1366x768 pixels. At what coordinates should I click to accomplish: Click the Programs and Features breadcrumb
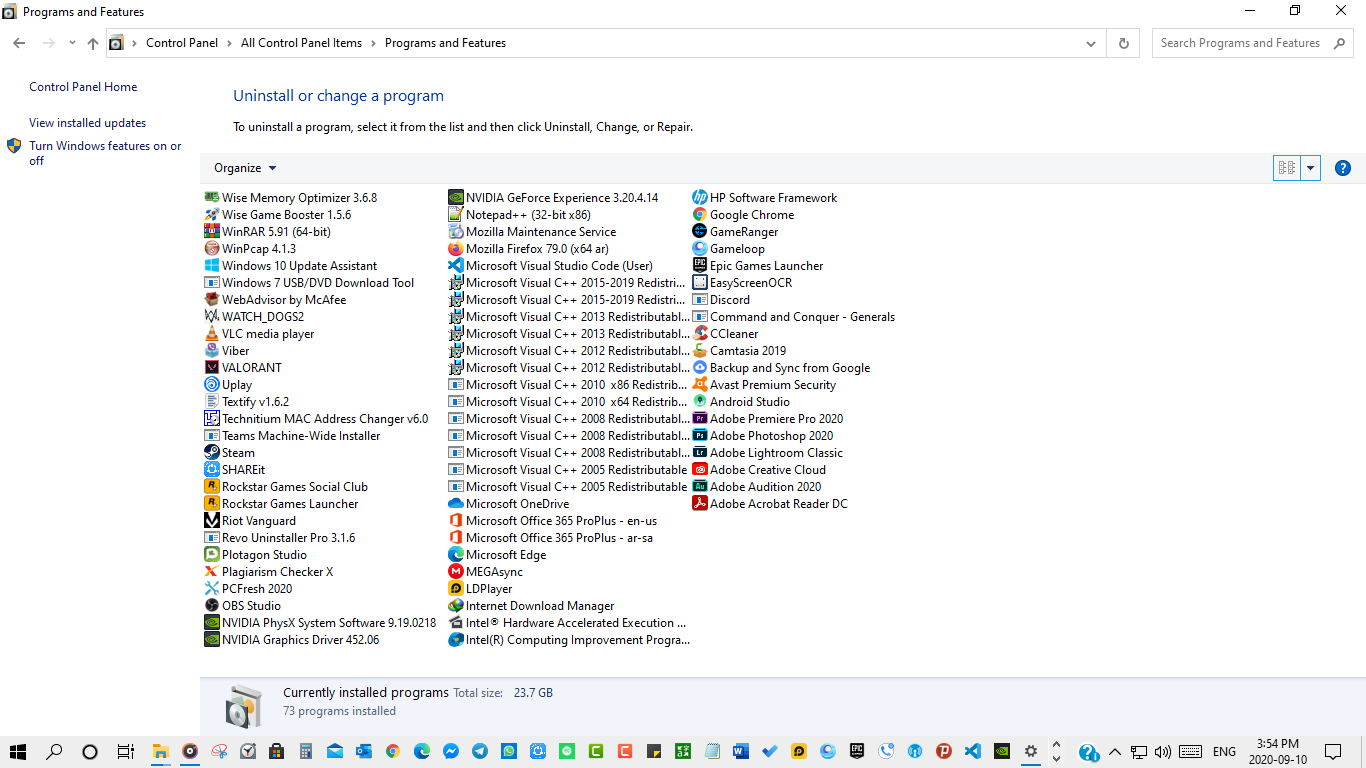click(445, 43)
